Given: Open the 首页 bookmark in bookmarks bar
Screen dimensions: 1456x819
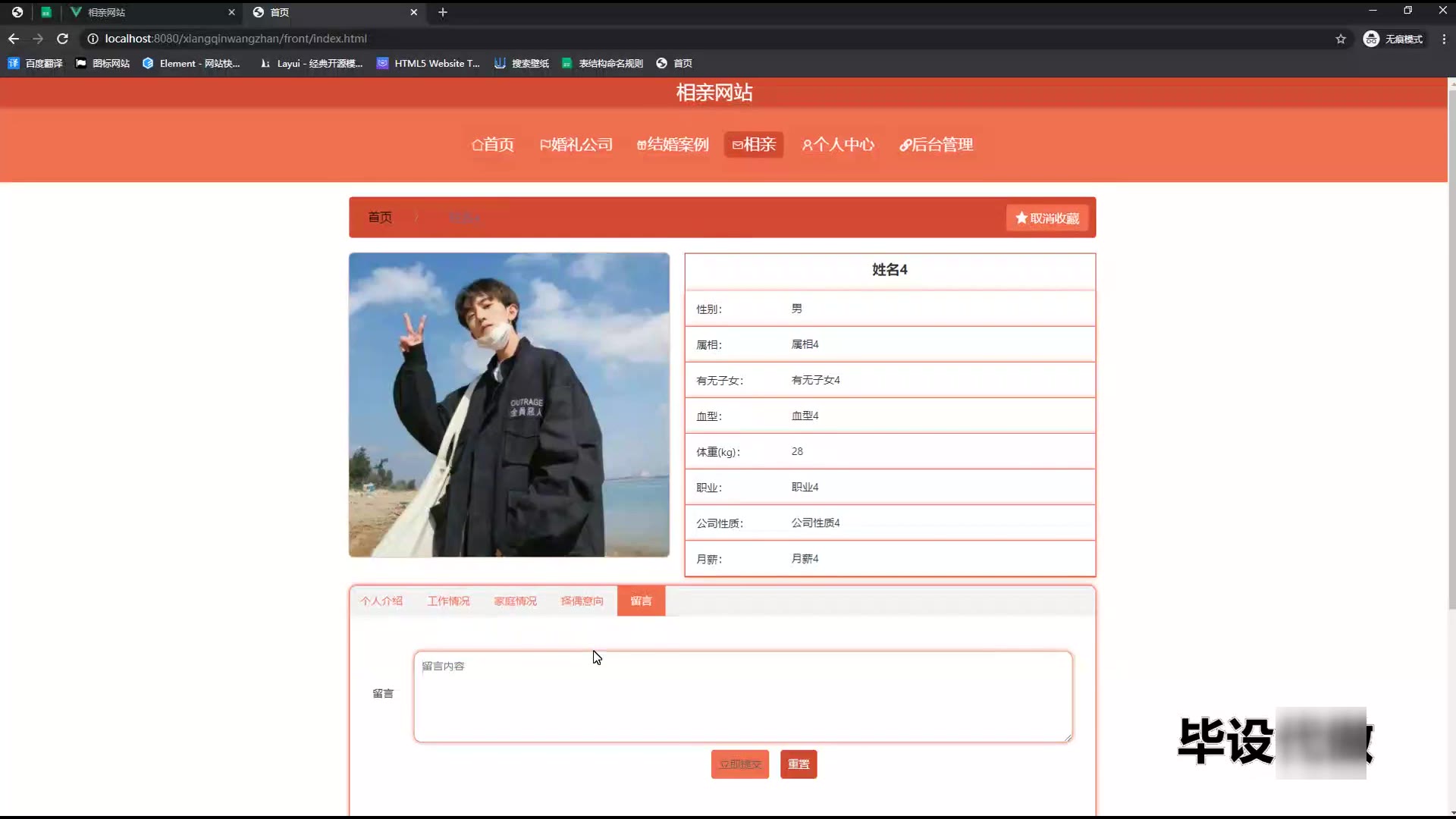Looking at the screenshot, I should pyautogui.click(x=674, y=64).
